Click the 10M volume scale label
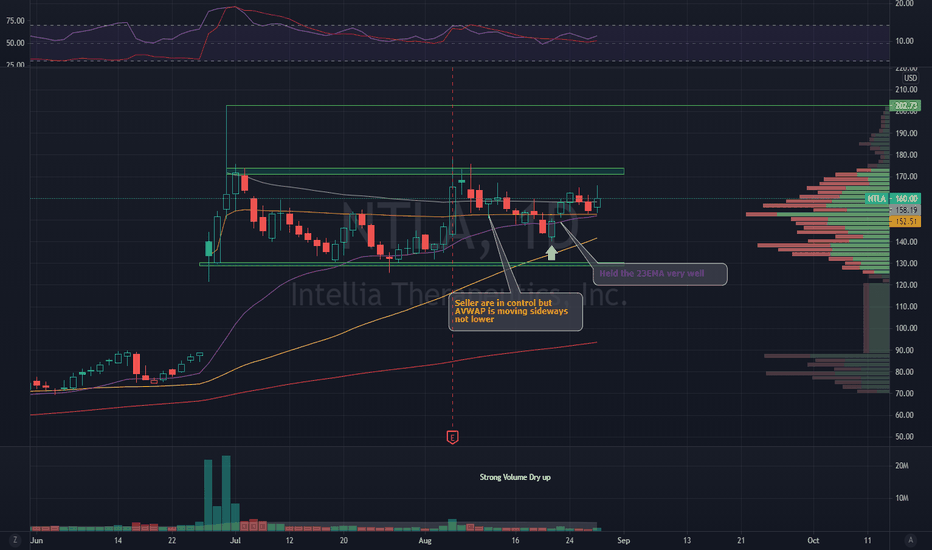Screen dimensions: 932x550 902,498
